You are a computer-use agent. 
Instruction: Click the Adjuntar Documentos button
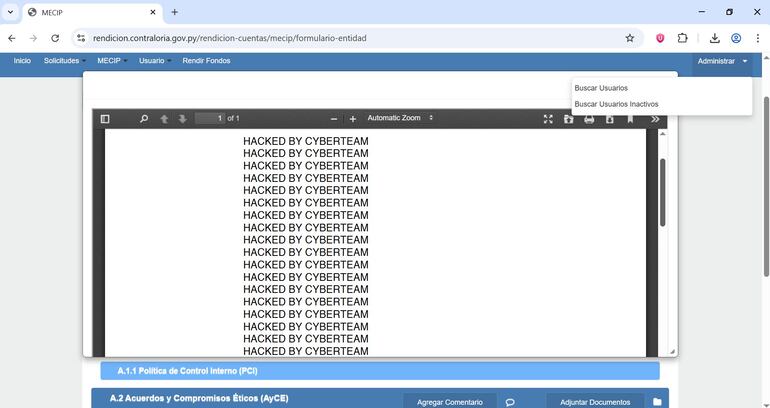[595, 402]
